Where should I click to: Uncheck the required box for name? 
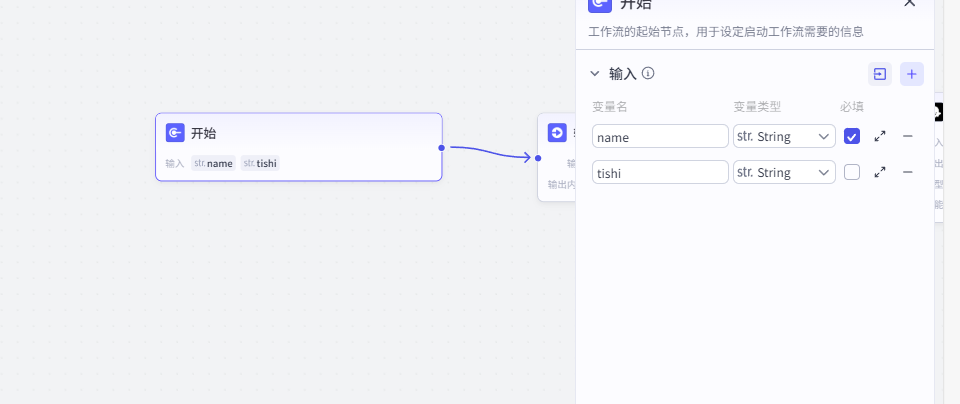(852, 136)
